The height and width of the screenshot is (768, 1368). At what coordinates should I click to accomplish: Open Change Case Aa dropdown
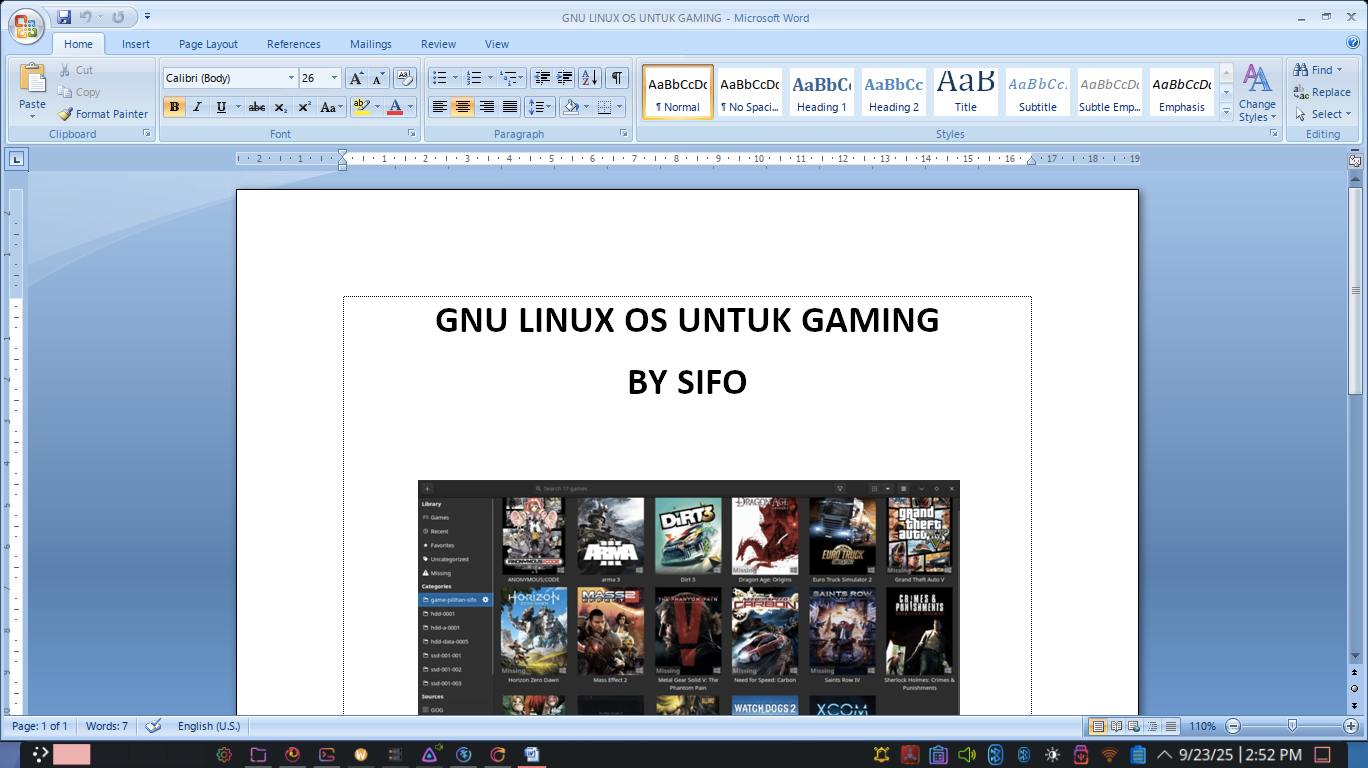coord(331,107)
